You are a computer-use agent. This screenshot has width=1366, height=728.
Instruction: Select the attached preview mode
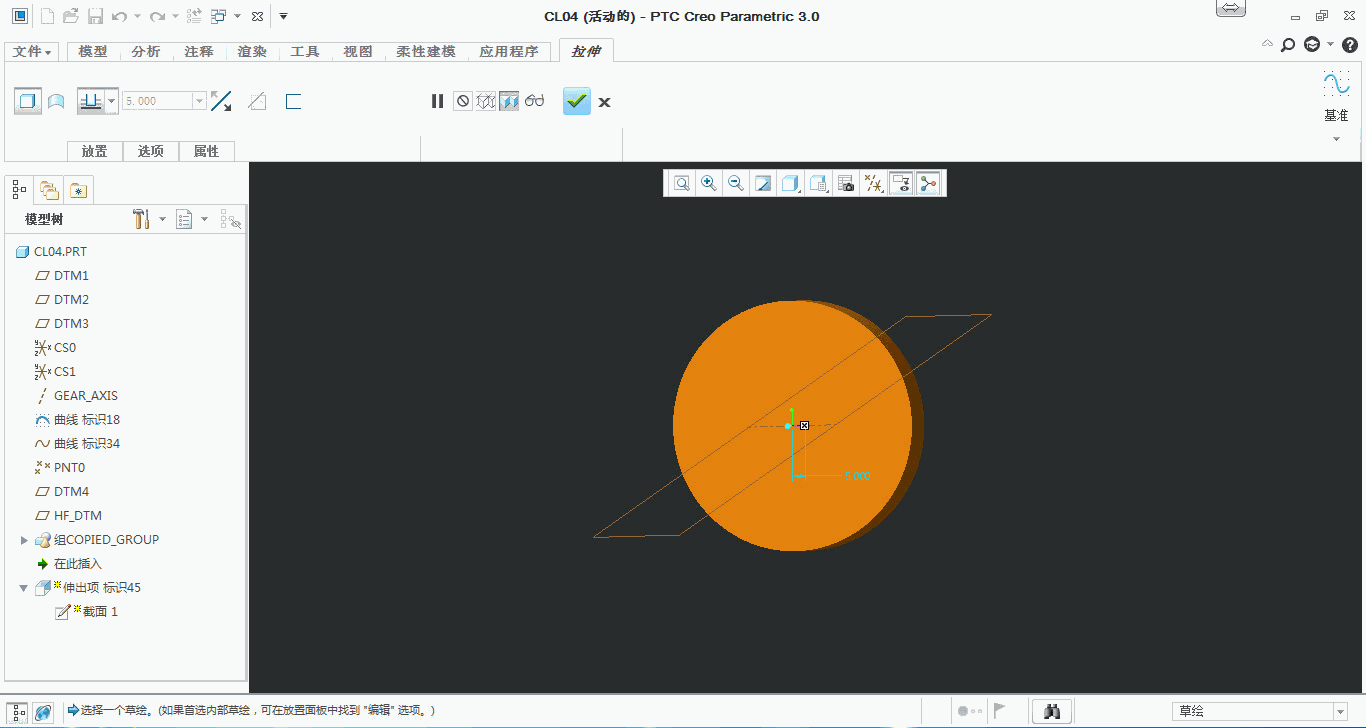pos(509,101)
